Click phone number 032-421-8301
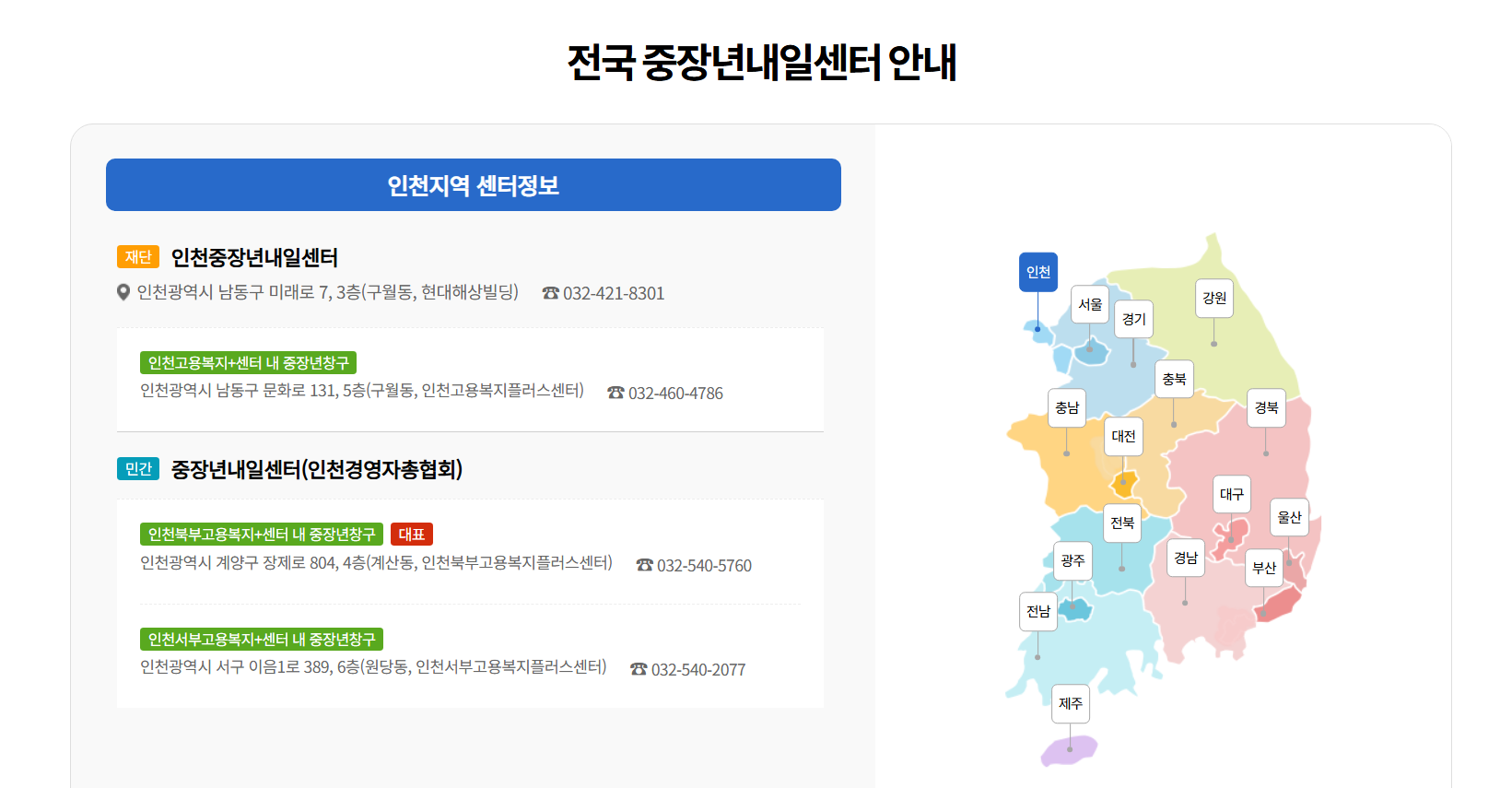Screen dimensions: 1512x788 [614, 293]
